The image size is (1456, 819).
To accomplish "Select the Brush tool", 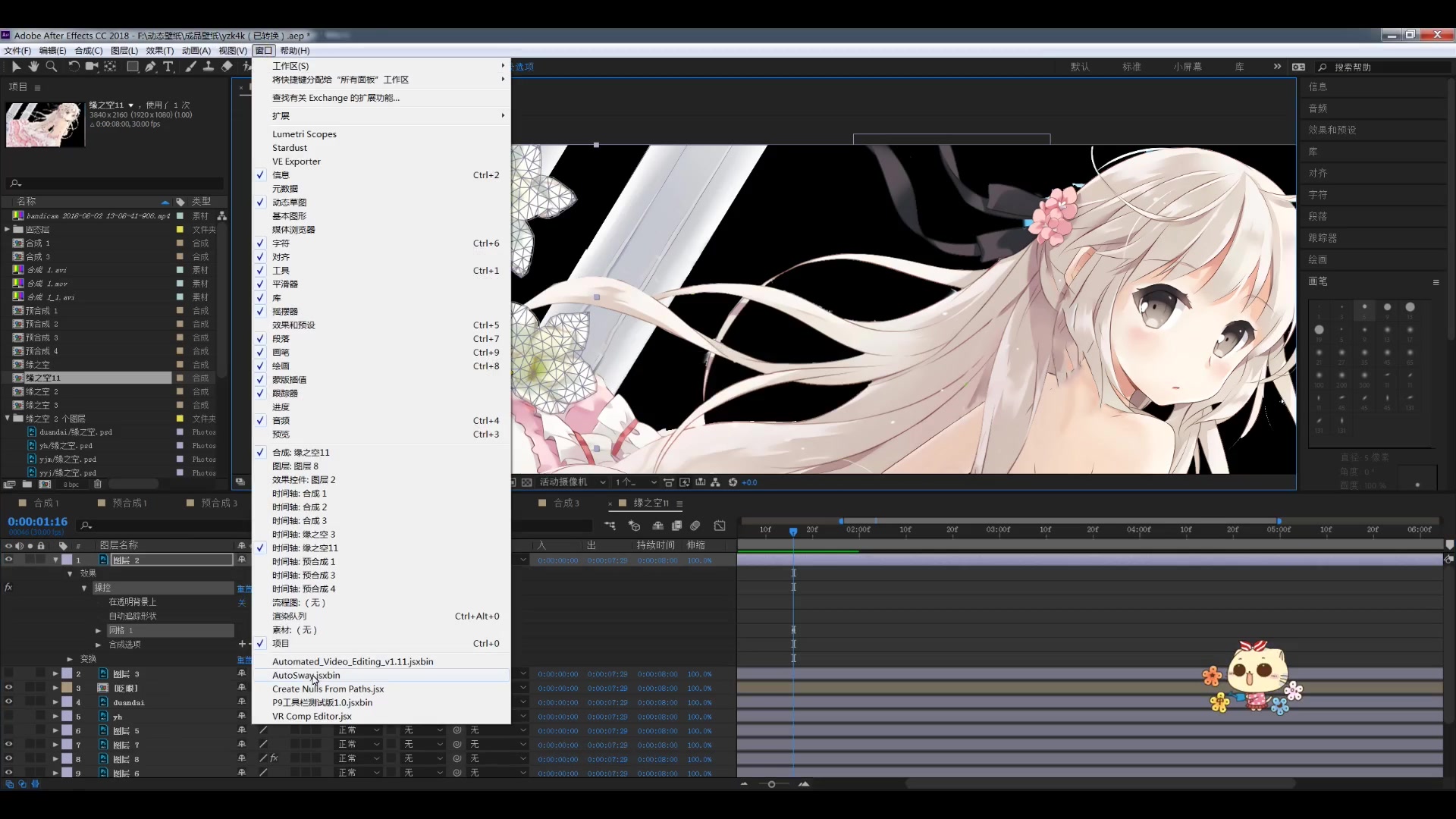I will pos(190,67).
